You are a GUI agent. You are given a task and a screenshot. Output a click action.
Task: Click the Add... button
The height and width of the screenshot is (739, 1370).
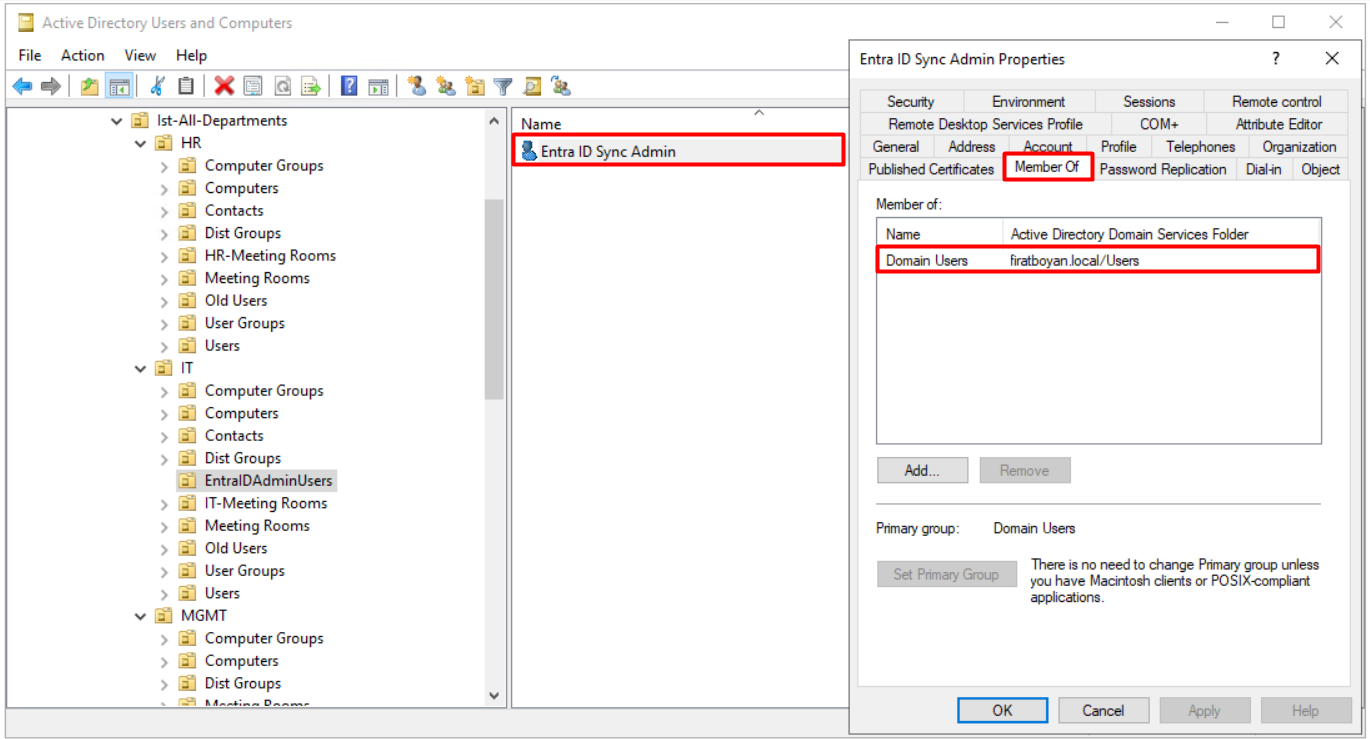[x=922, y=470]
